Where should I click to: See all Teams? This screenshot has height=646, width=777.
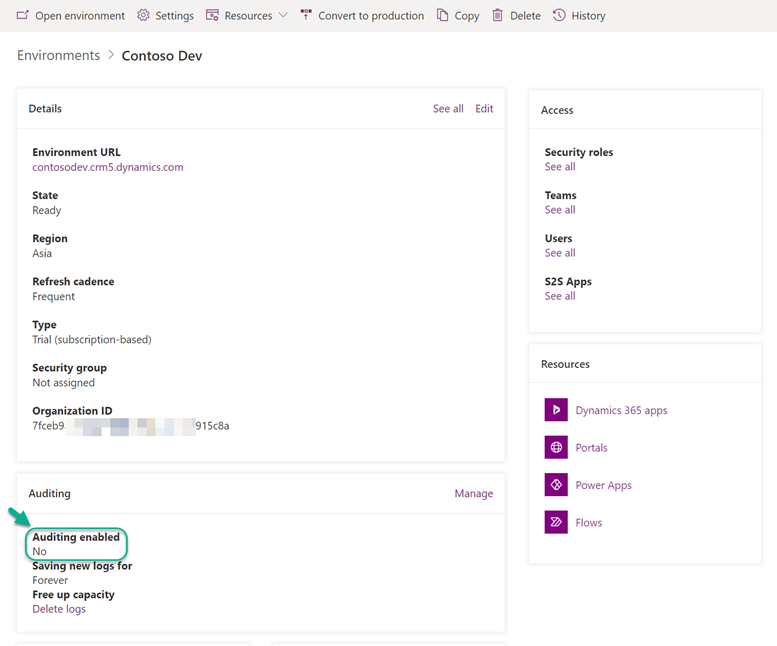pos(560,210)
